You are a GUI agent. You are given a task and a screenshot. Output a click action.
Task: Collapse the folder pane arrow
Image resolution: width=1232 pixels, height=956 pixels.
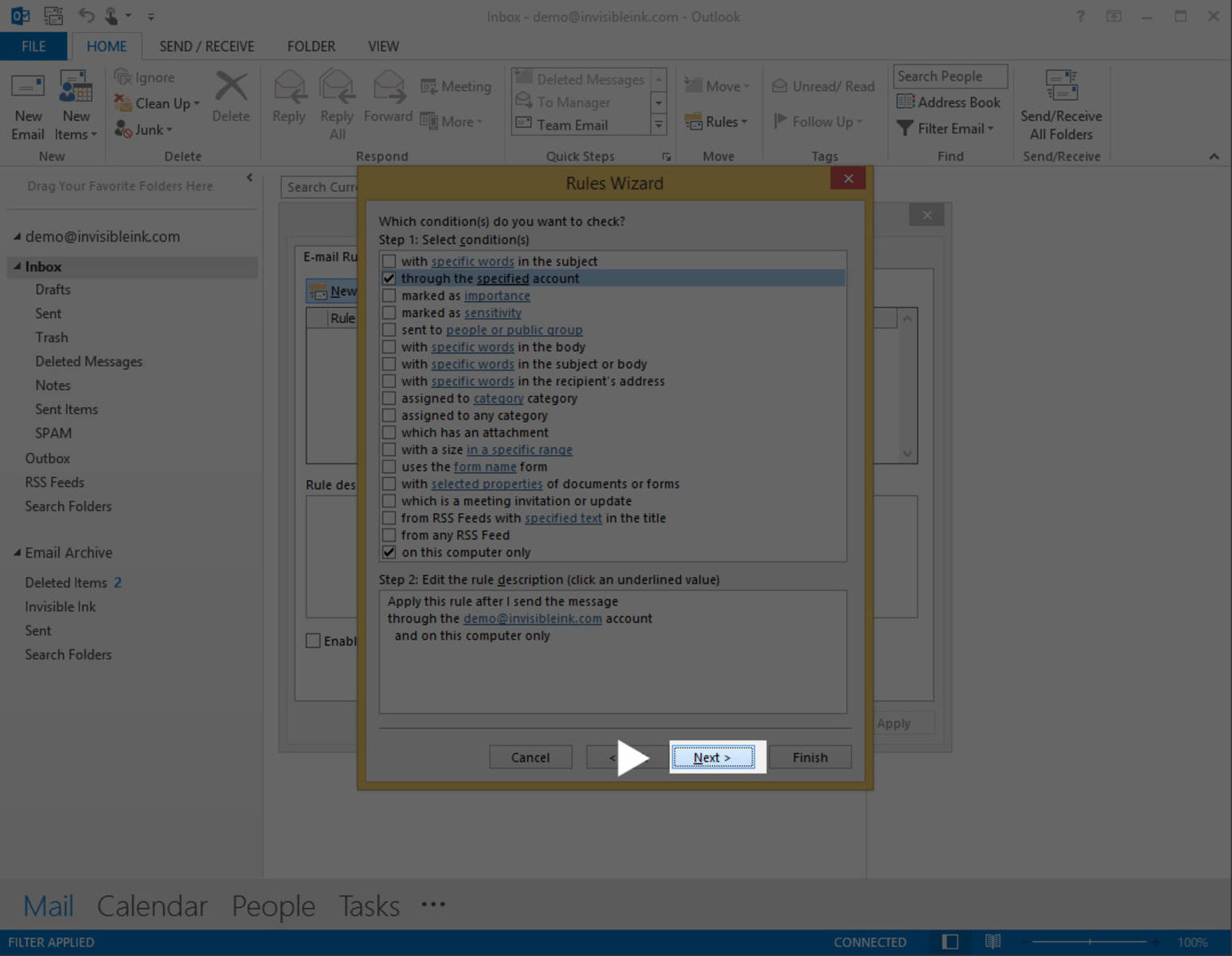249,178
